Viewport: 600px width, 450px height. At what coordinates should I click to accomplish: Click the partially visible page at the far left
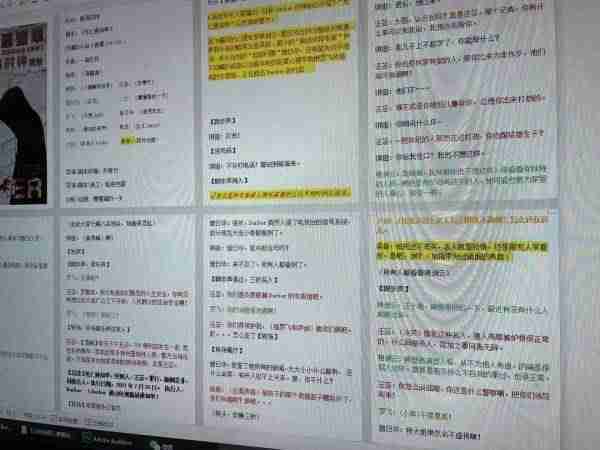pos(24,314)
